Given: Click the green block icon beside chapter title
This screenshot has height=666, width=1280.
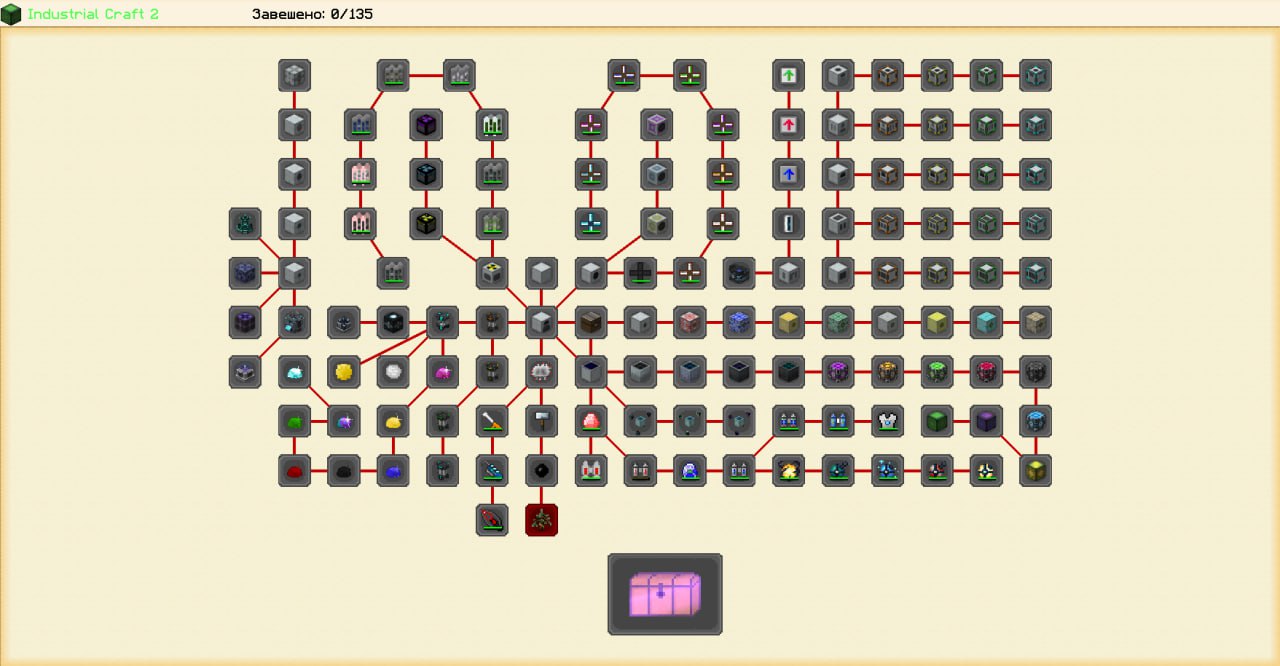Looking at the screenshot, I should point(11,14).
